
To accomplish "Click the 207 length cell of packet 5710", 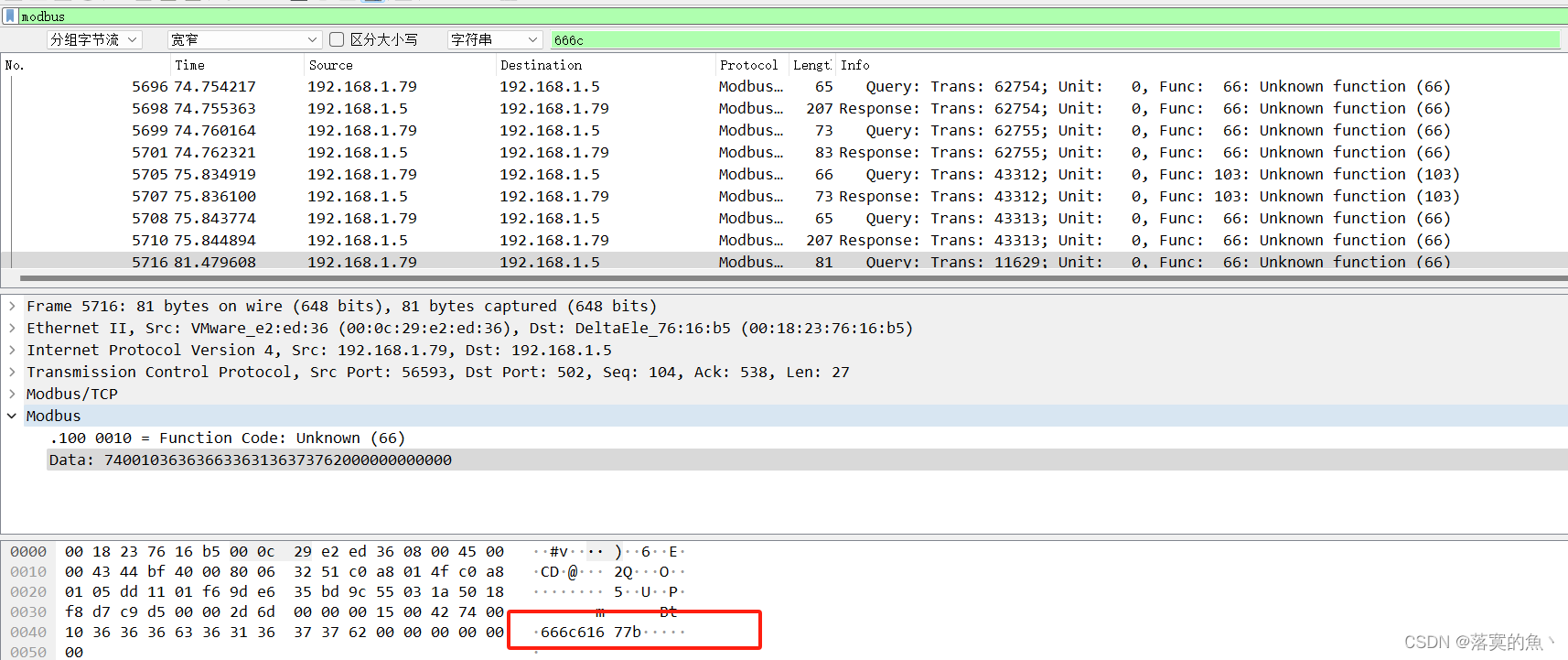I will (819, 240).
